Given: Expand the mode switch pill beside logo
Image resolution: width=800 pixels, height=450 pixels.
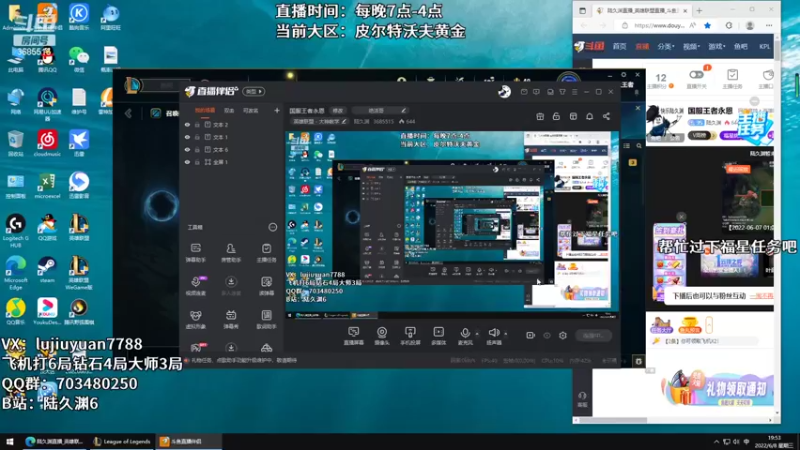Looking at the screenshot, I should [x=254, y=91].
